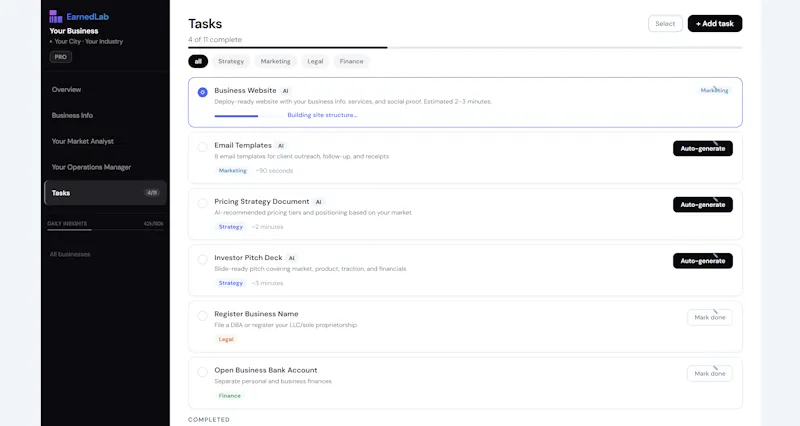Toggle the Business Website task circle

click(203, 92)
